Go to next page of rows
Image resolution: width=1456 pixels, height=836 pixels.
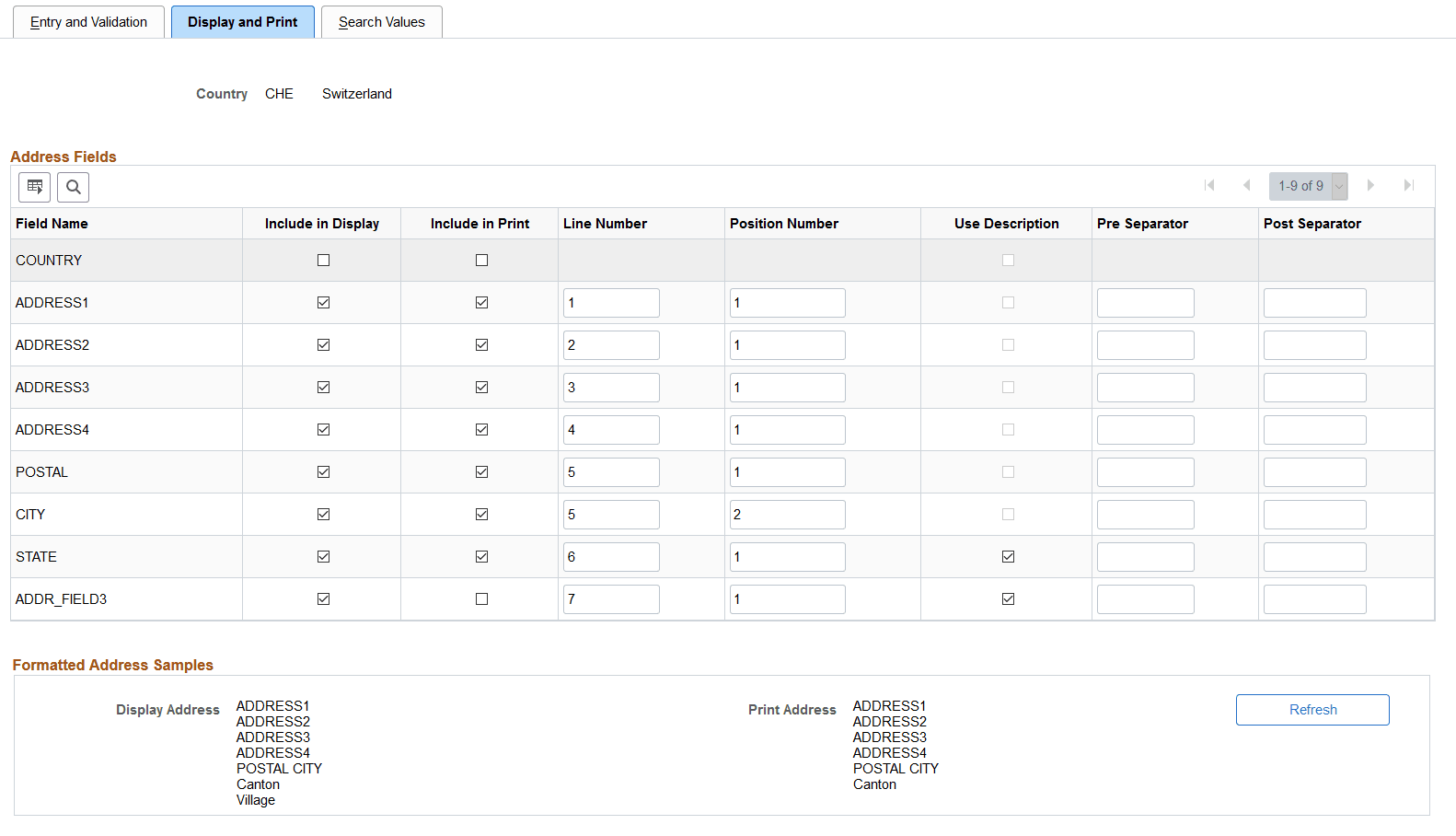[1370, 185]
